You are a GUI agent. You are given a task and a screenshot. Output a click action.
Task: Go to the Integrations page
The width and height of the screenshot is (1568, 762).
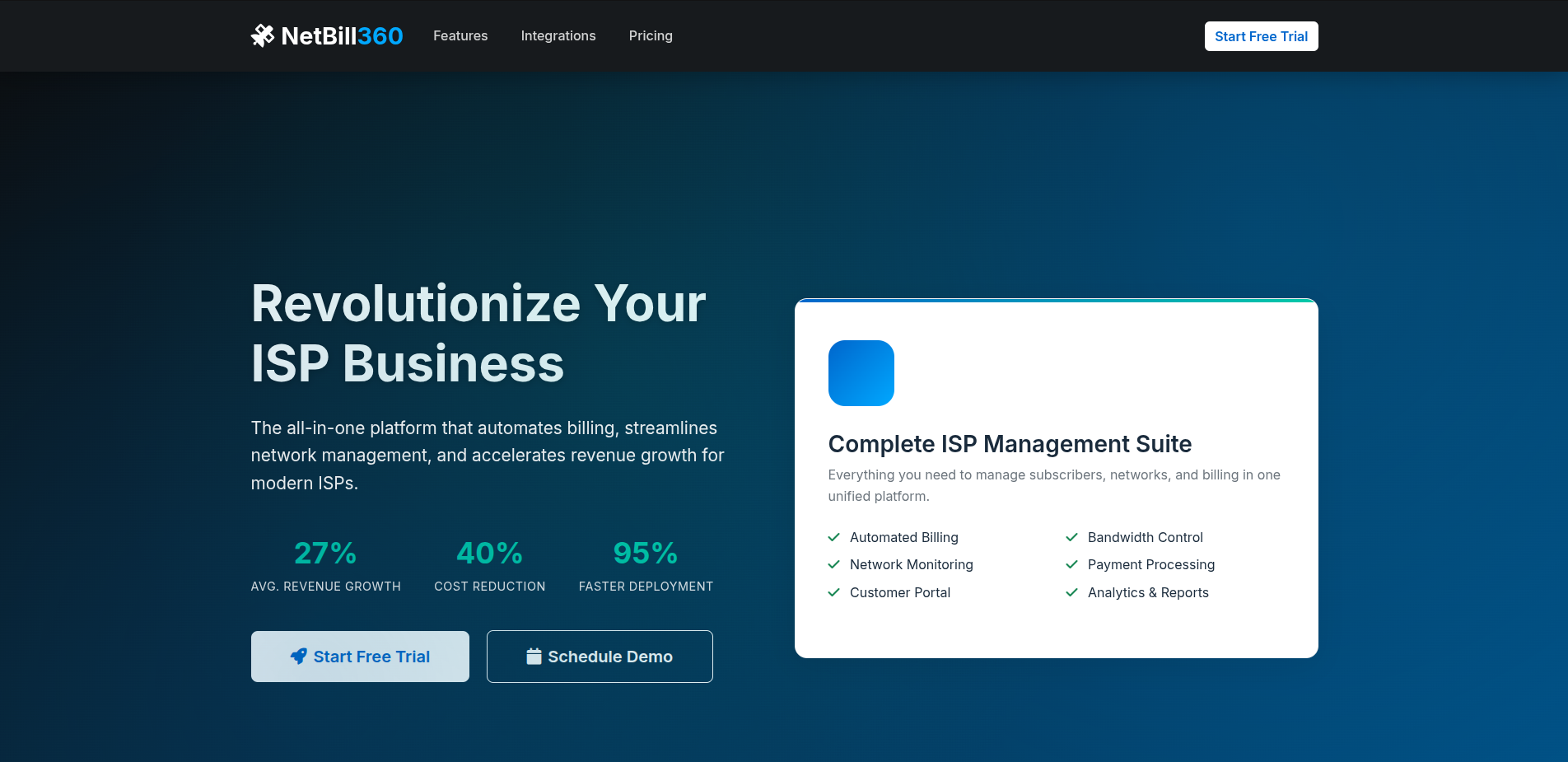click(x=558, y=35)
